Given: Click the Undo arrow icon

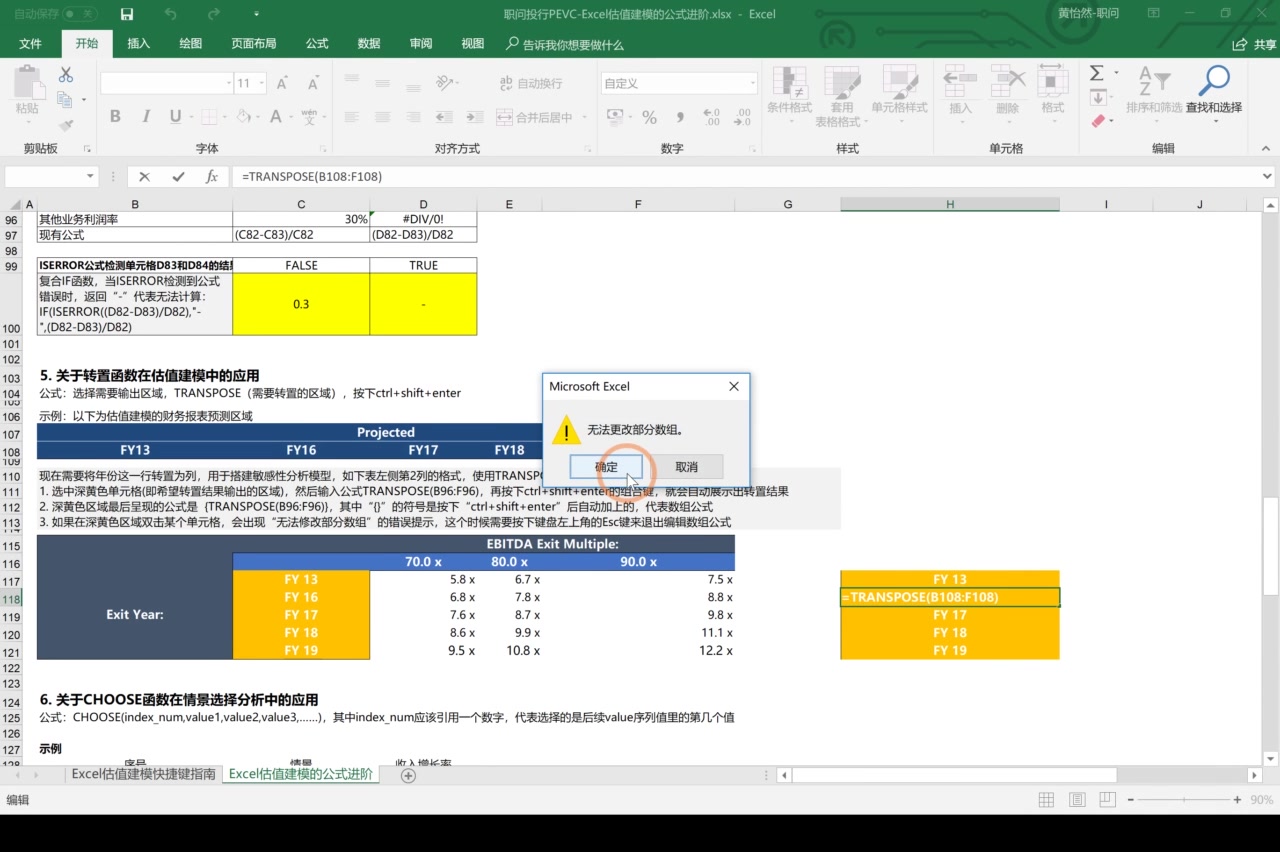Looking at the screenshot, I should 171,14.
